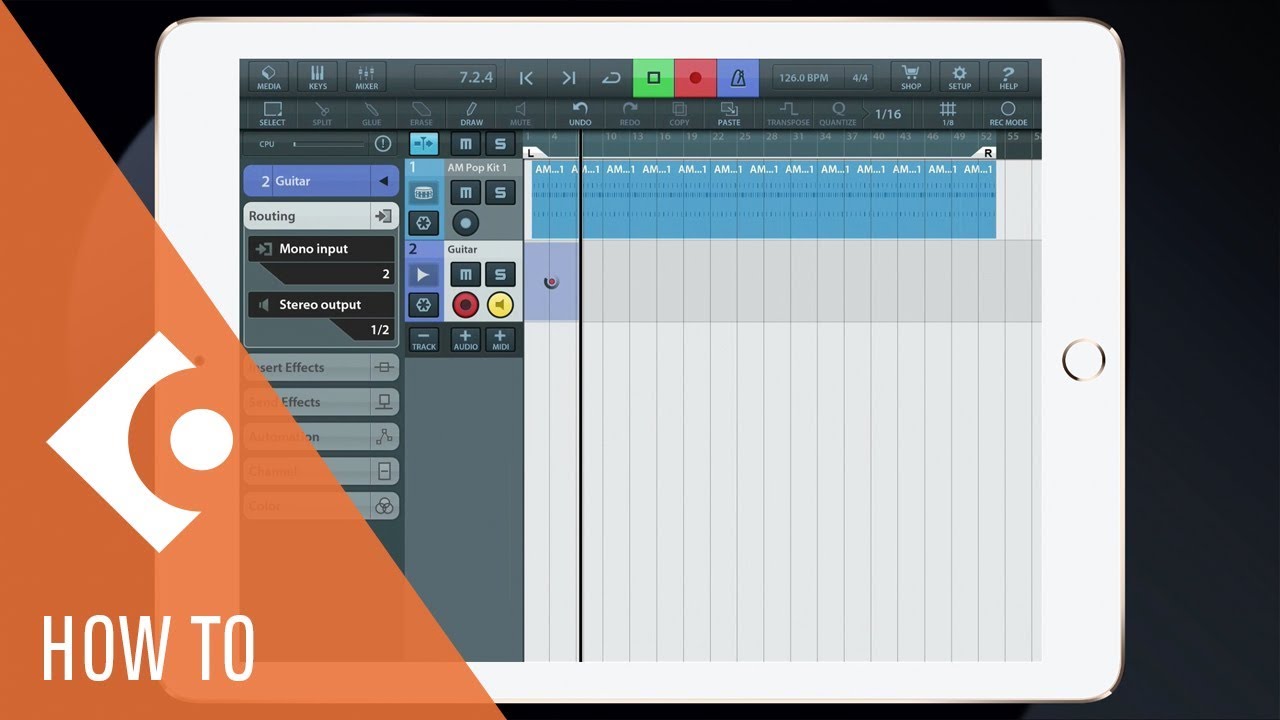Choose the ERASE tool

click(x=421, y=114)
